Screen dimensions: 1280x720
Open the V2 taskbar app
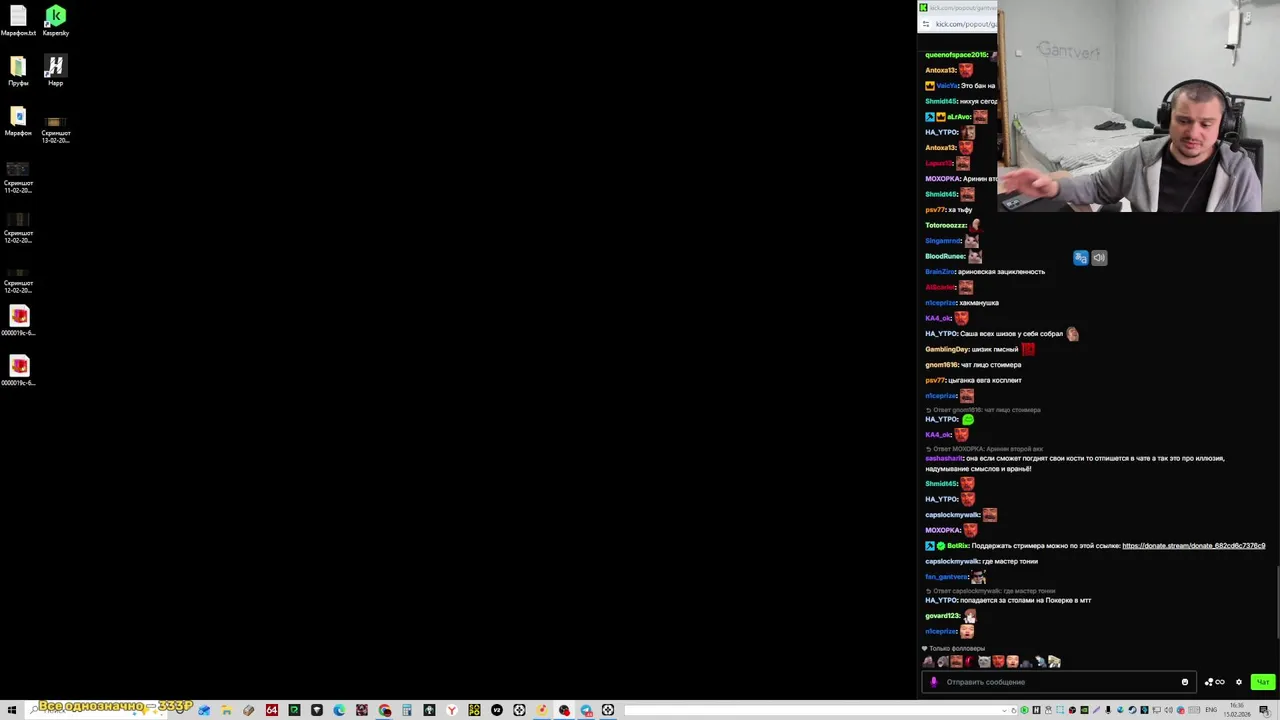click(x=496, y=710)
